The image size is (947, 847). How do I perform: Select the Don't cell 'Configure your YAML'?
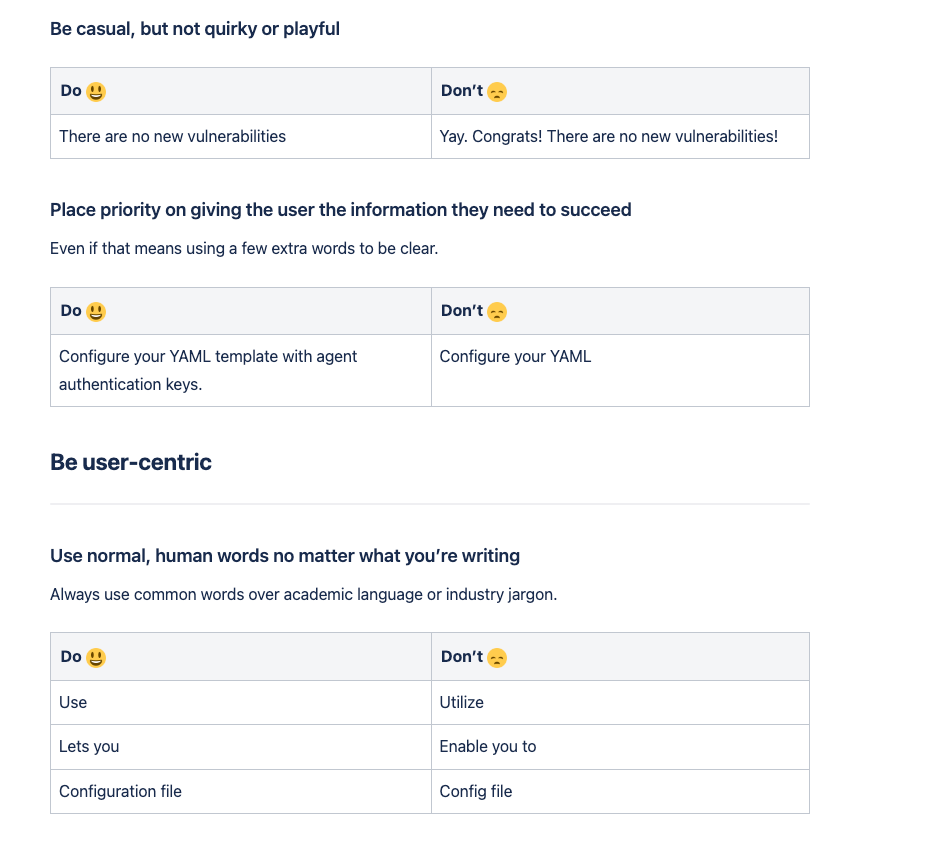pos(620,370)
